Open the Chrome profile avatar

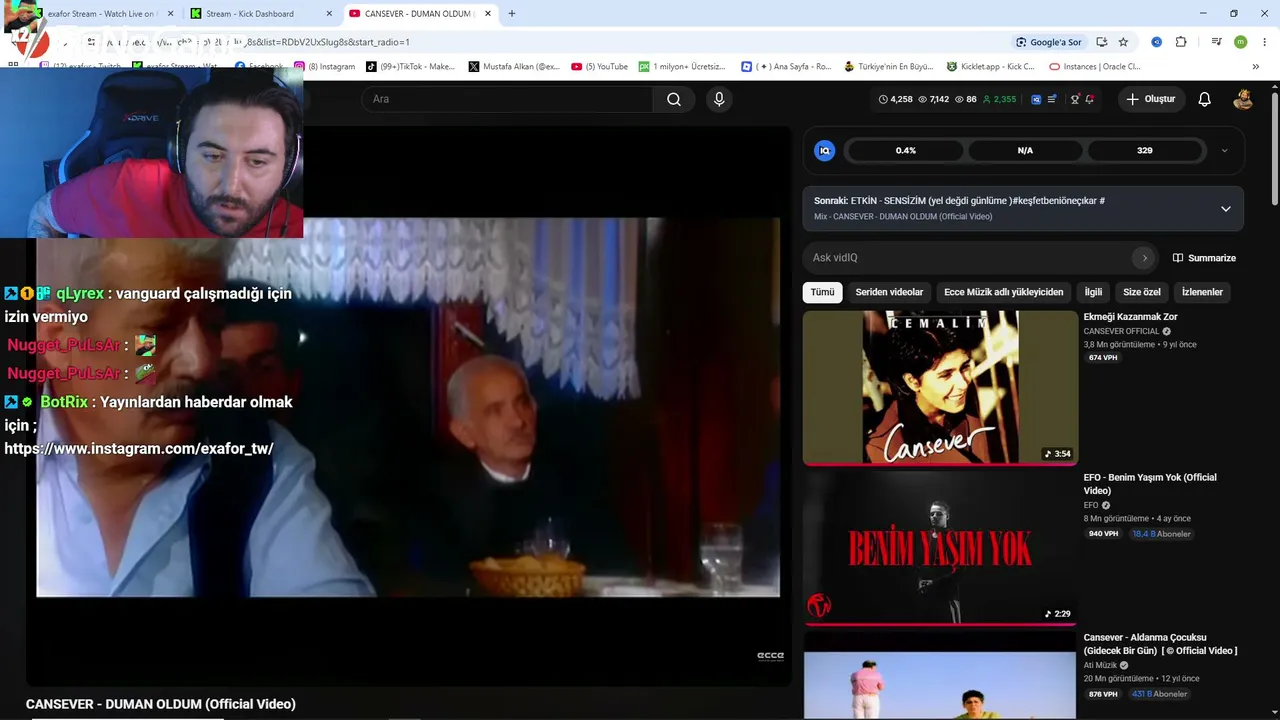pos(1240,42)
